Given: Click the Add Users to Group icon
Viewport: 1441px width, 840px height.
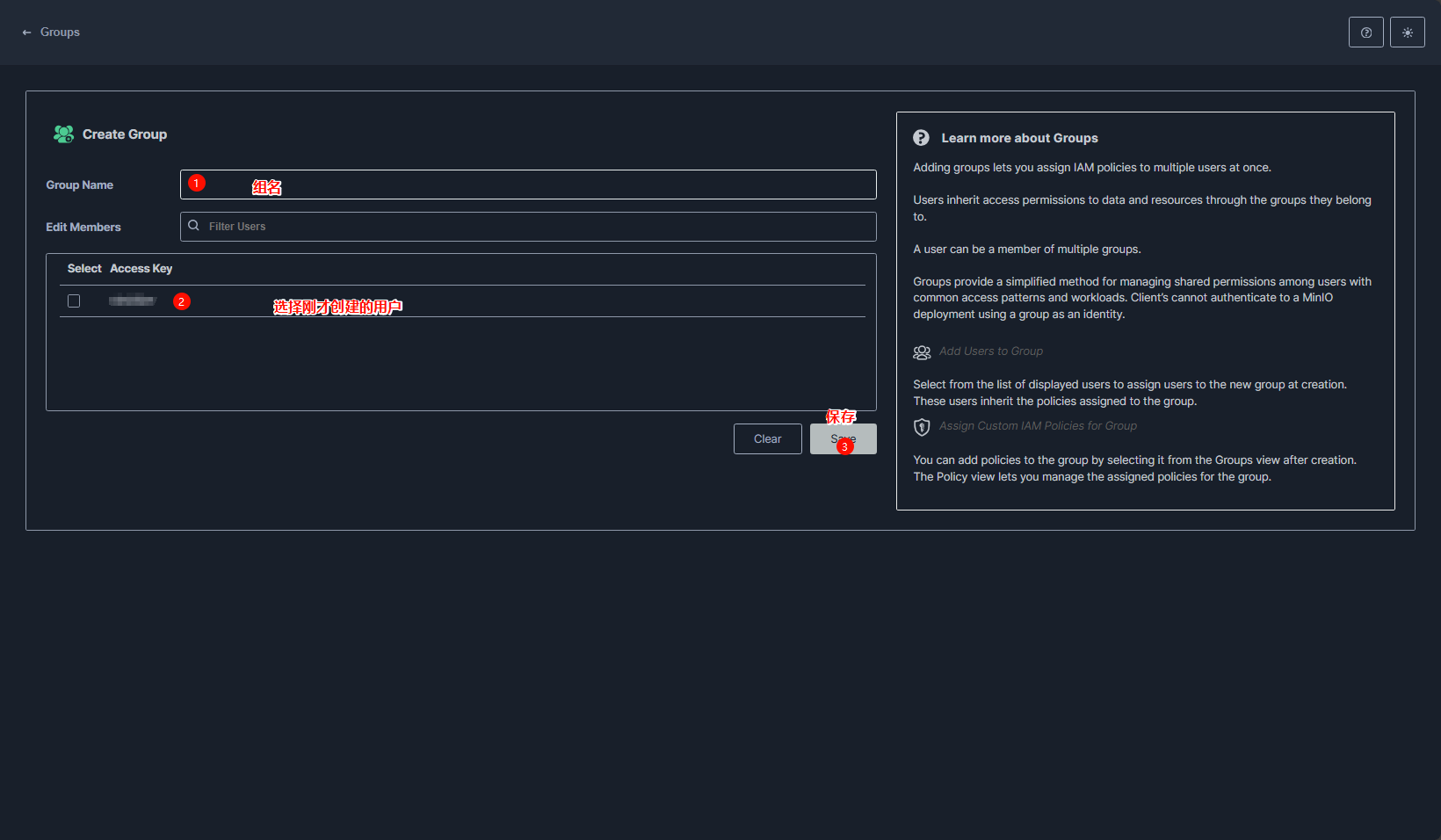Looking at the screenshot, I should point(922,352).
